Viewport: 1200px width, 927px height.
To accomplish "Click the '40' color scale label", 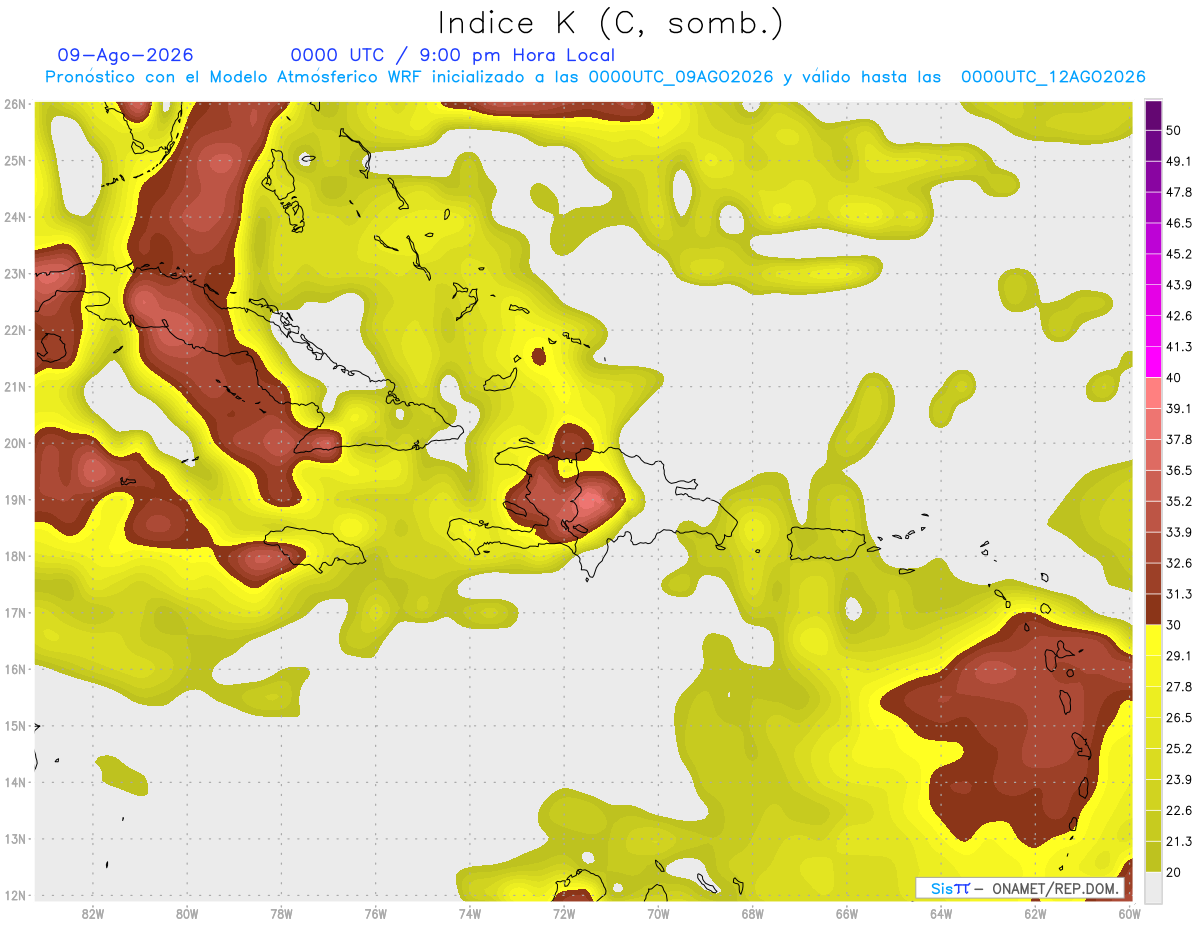I will (1174, 378).
